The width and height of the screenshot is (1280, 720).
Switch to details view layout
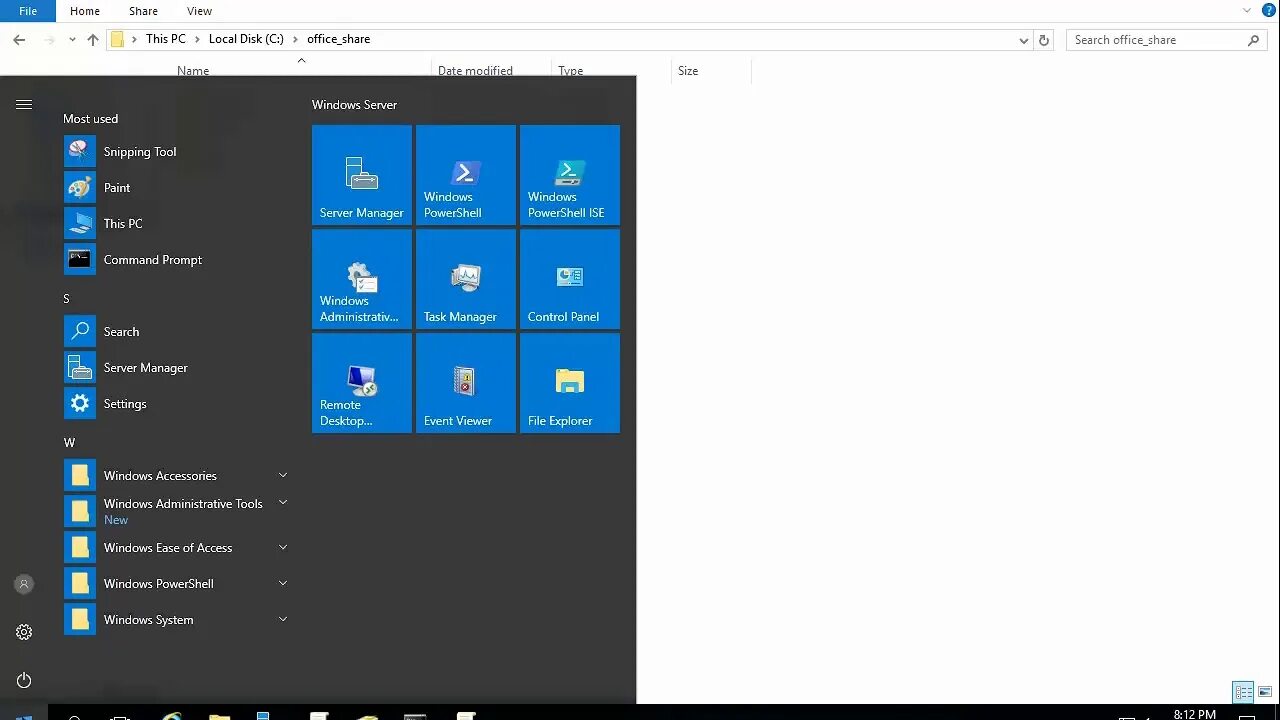pos(1243,692)
